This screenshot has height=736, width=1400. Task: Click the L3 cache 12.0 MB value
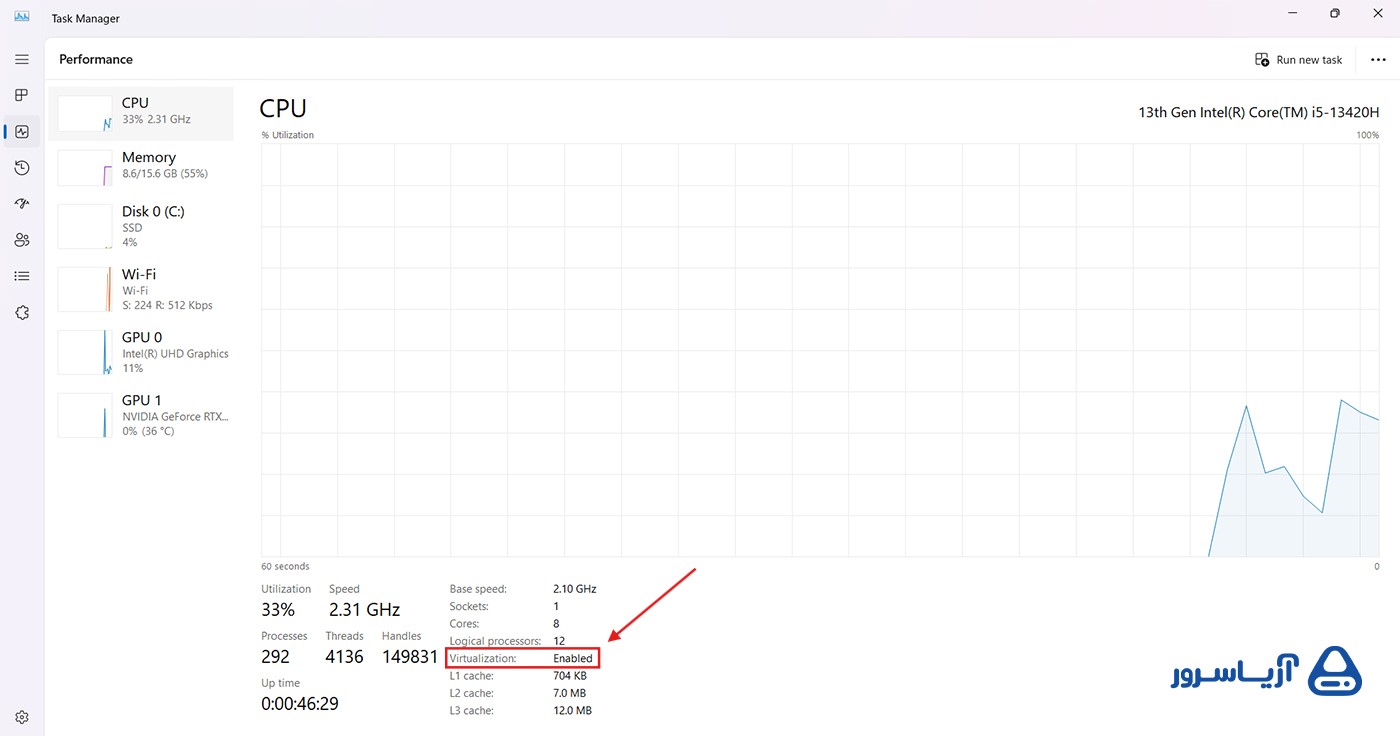click(573, 711)
